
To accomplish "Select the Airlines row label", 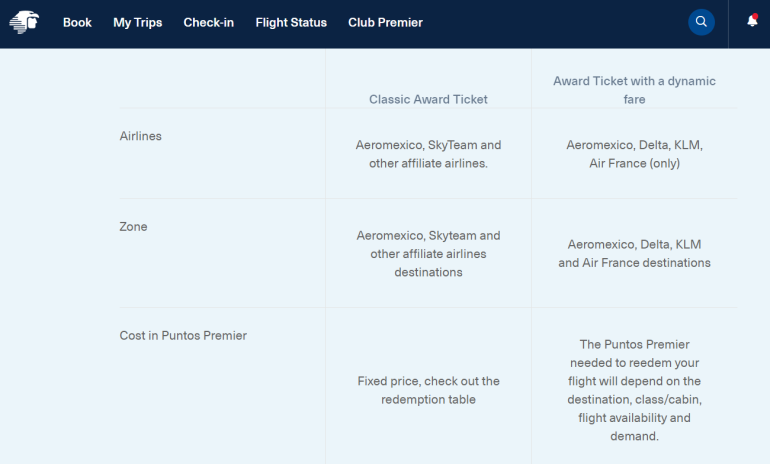I will click(x=140, y=136).
